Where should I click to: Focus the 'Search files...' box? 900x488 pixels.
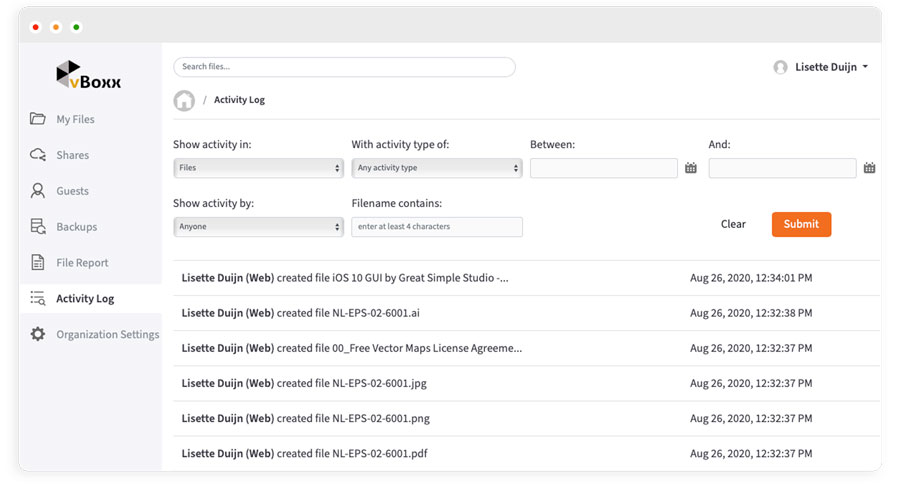tap(344, 67)
